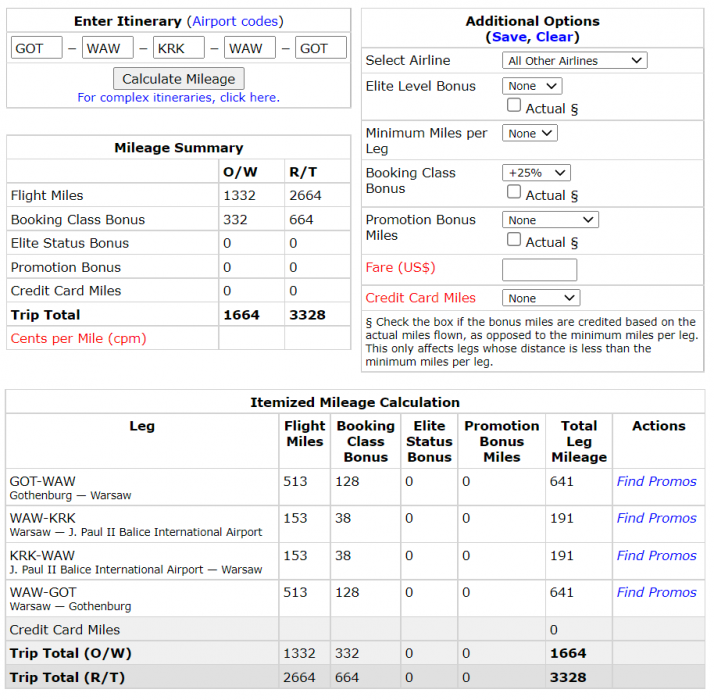
Task: Enable the Actual checkbox under Booking Class Bonus
Action: (x=514, y=193)
